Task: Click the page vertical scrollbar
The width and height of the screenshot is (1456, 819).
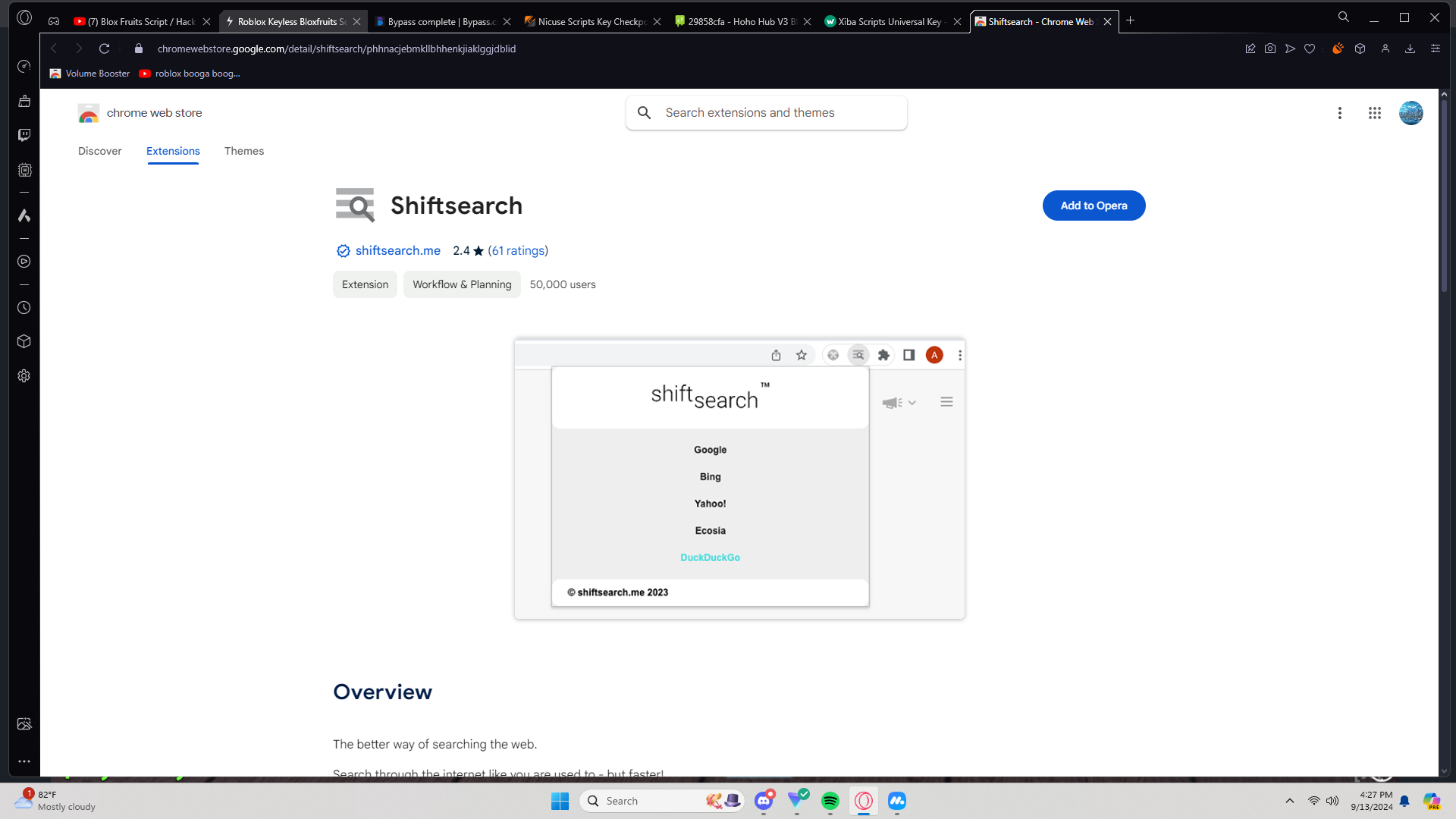Action: [1444, 194]
